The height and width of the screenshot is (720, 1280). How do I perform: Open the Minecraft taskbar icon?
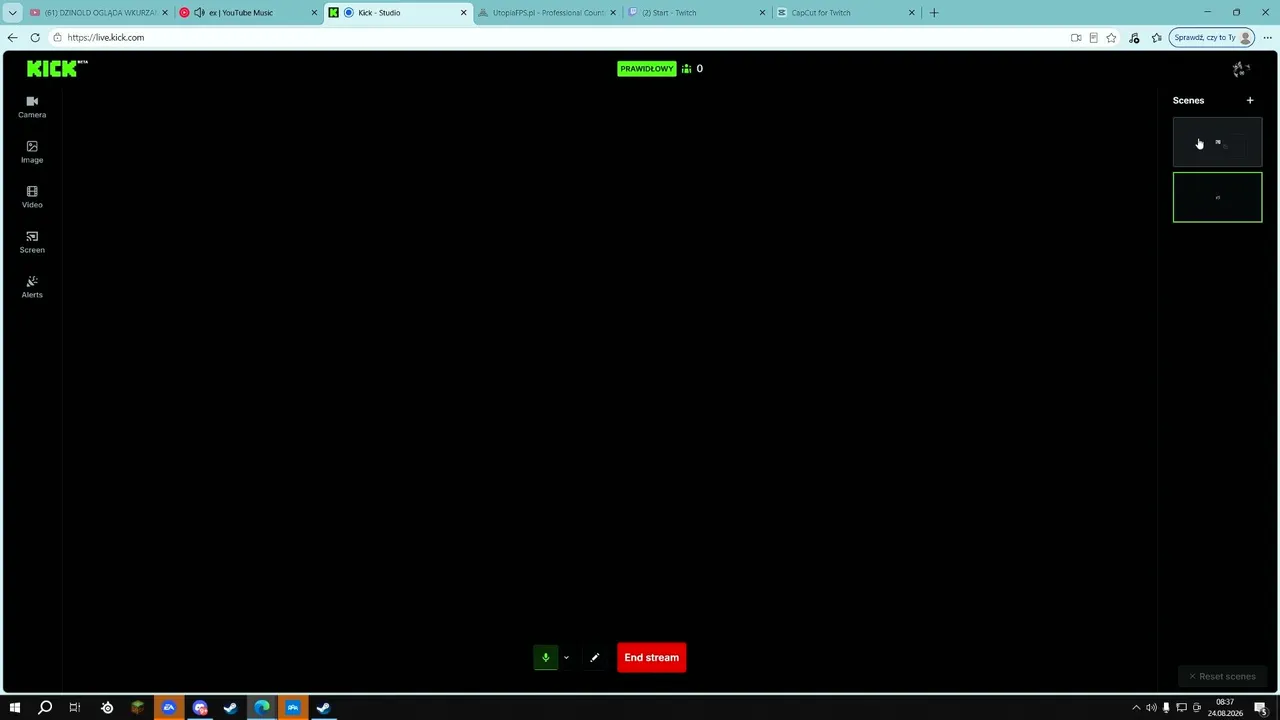point(138,708)
